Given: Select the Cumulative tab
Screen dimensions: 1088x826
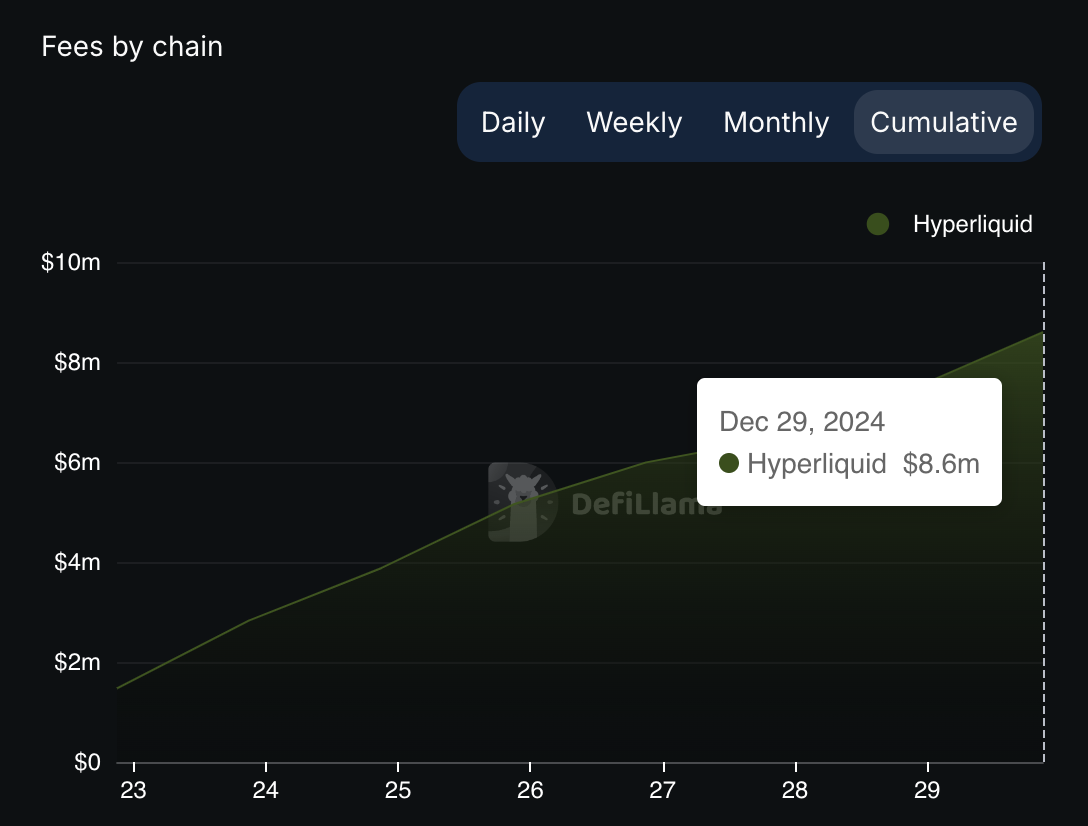Looking at the screenshot, I should click(943, 122).
